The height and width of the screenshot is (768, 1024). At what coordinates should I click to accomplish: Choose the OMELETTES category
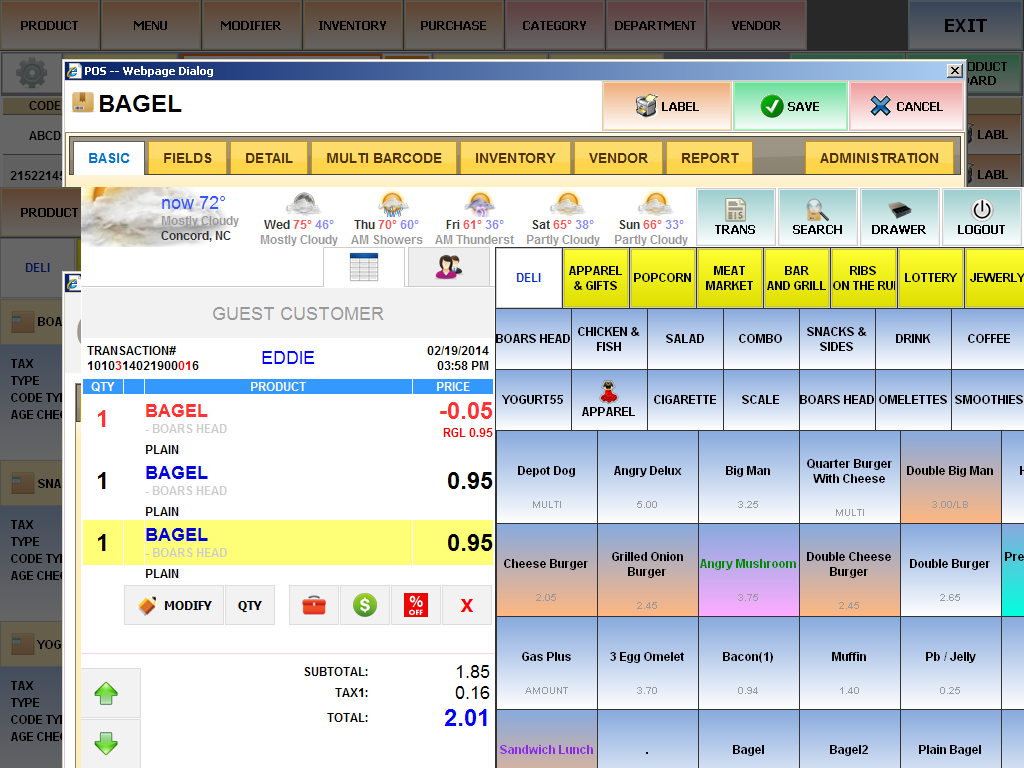tap(912, 400)
